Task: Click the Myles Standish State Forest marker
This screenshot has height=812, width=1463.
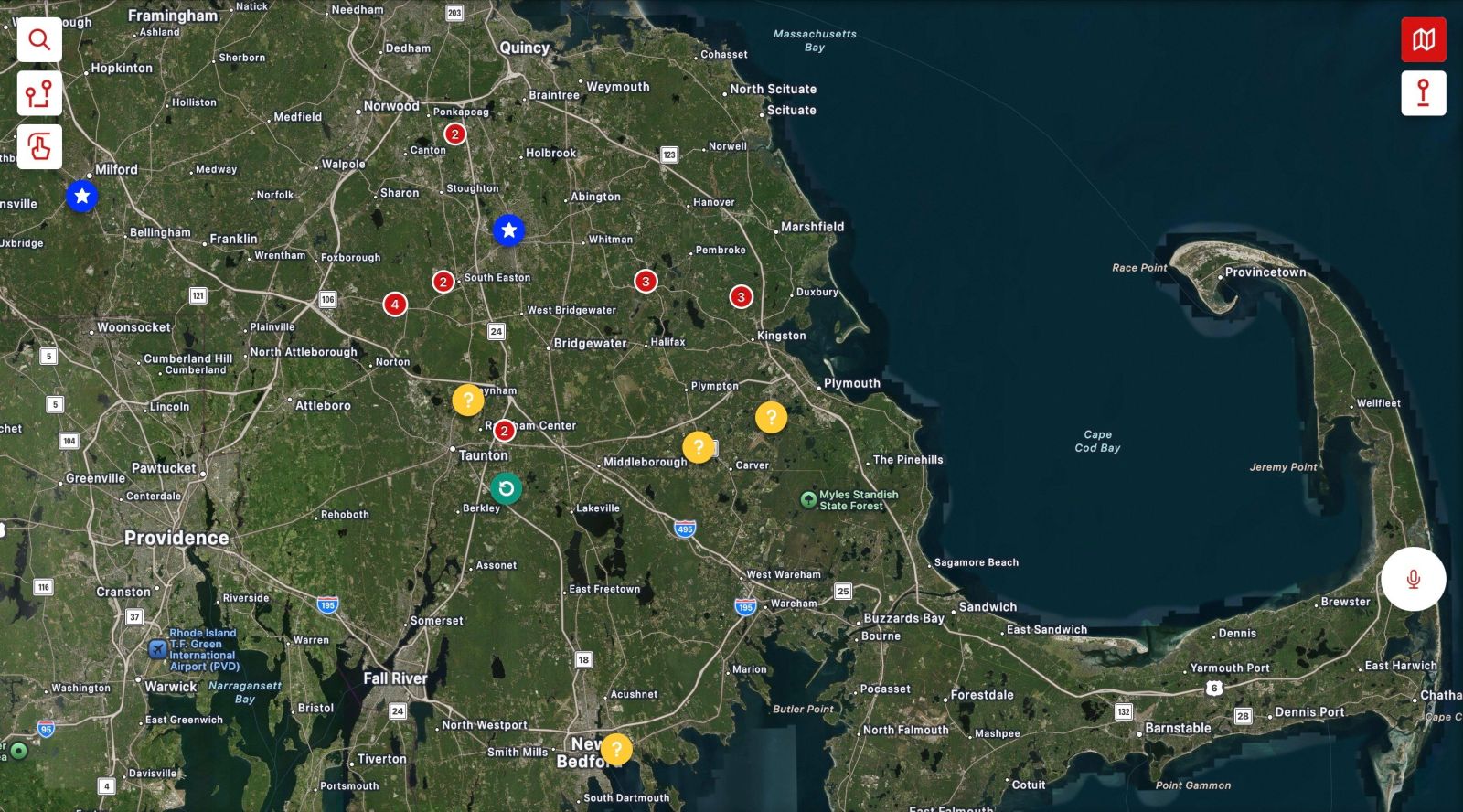Action: pos(808,499)
